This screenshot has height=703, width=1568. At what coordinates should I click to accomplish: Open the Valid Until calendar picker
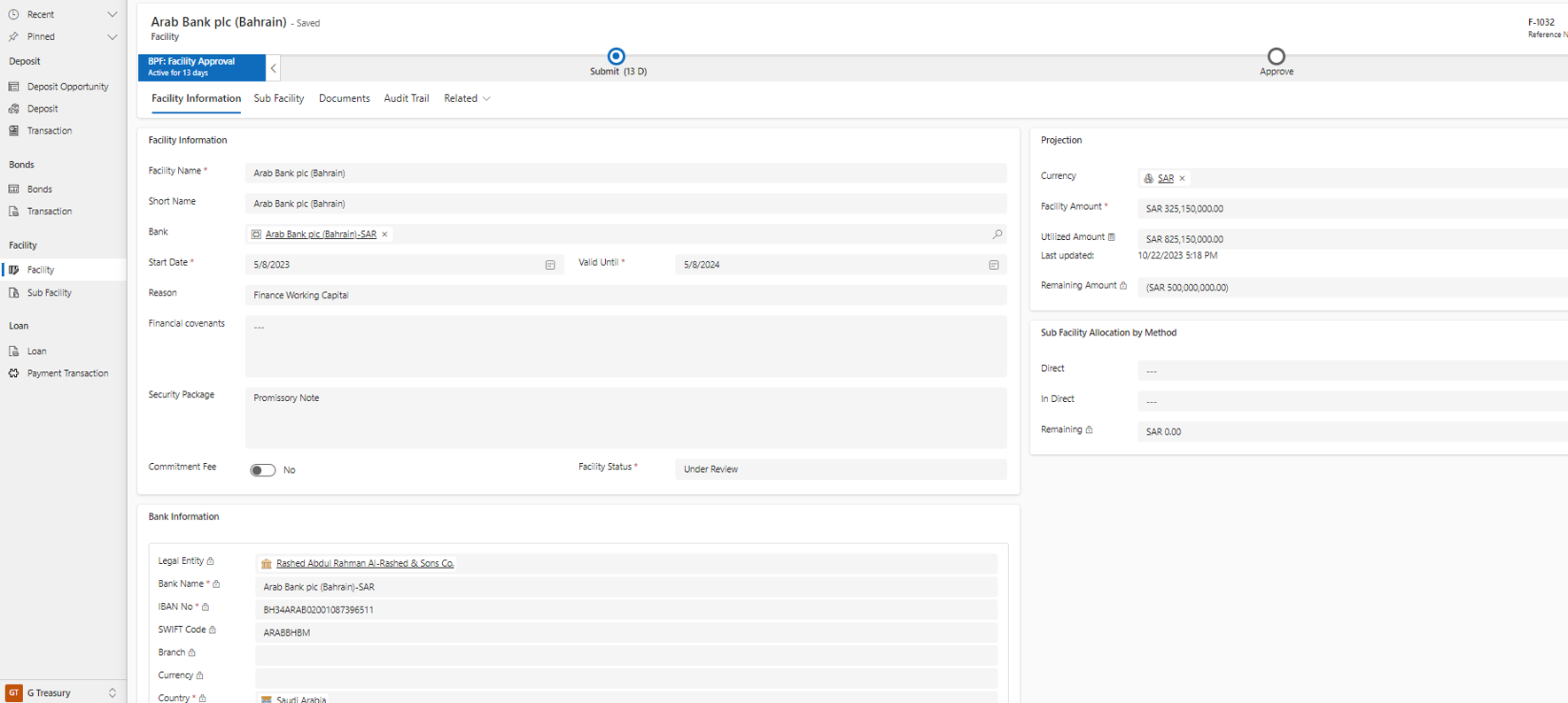(x=994, y=265)
